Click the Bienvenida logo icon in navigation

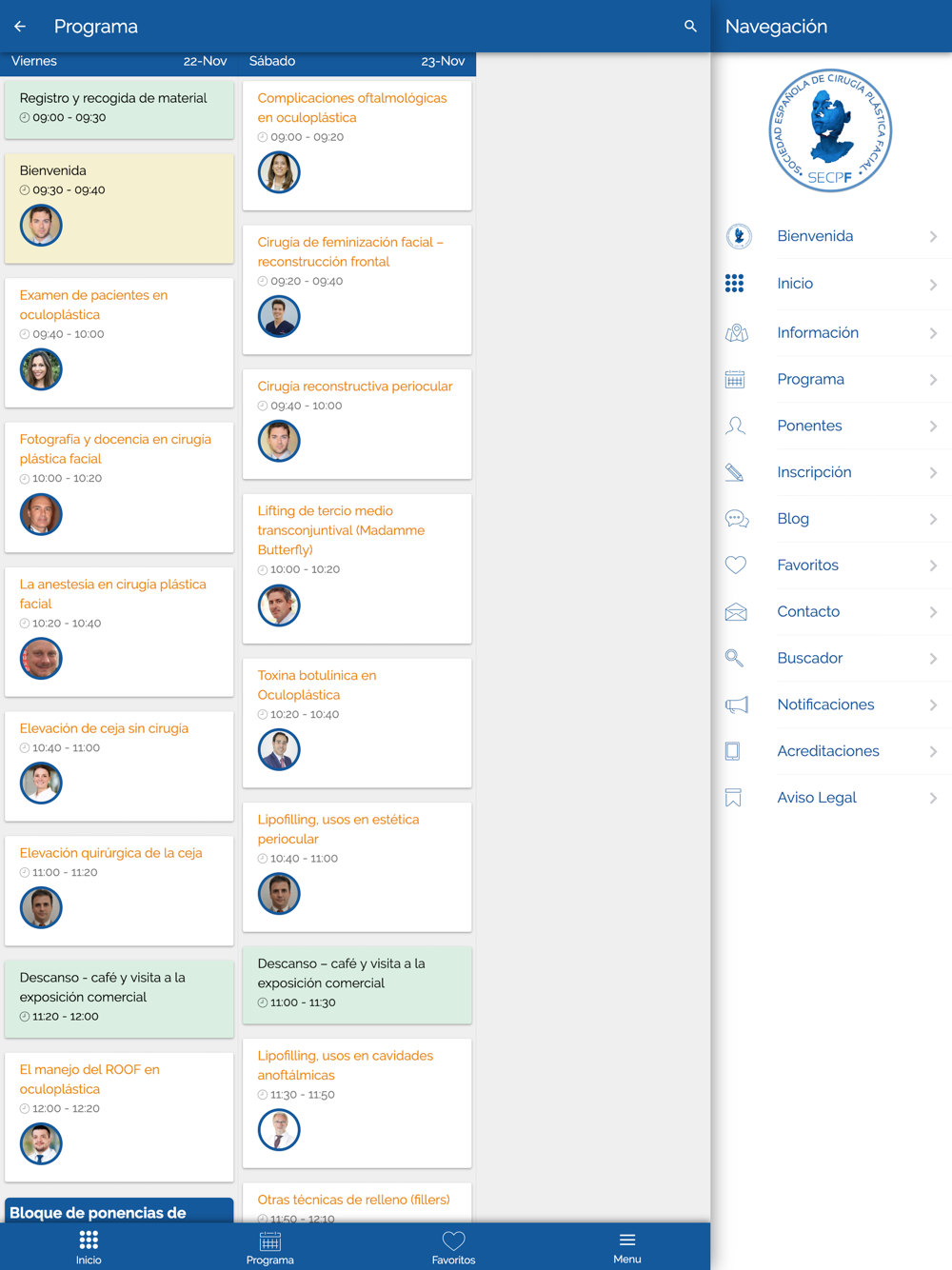[x=738, y=236]
